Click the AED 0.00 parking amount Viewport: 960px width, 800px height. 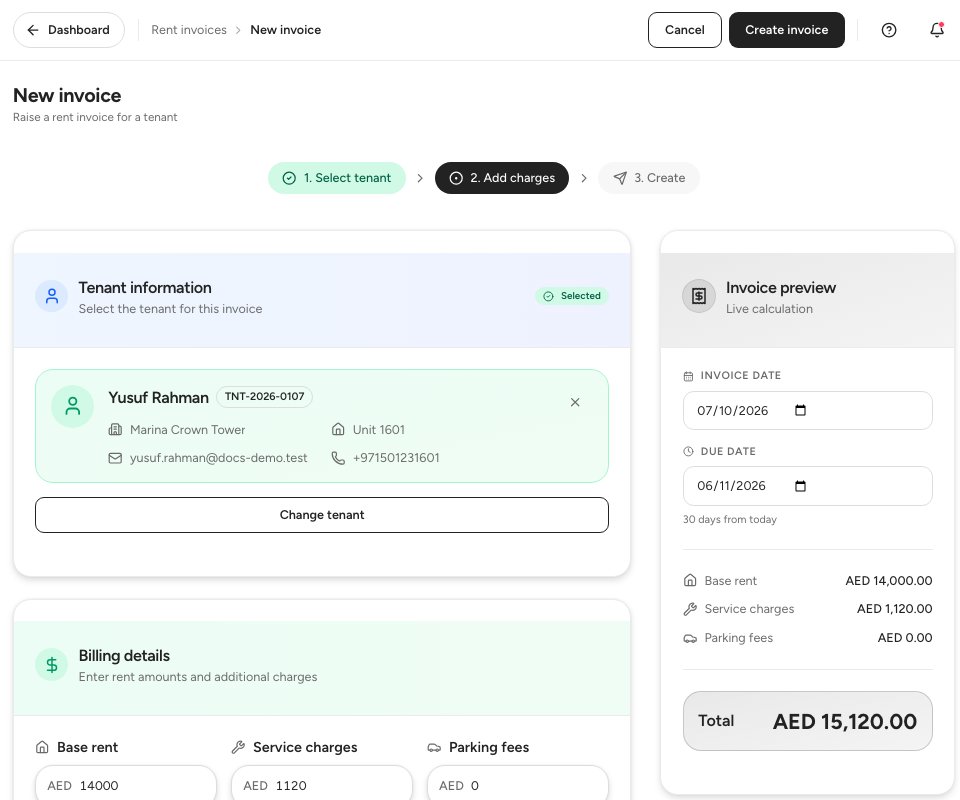905,638
